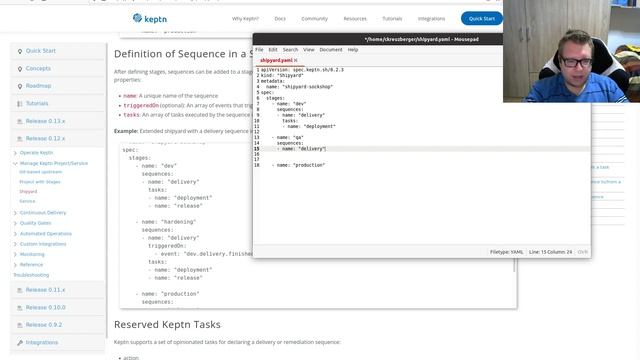Click the Reserved Keptn Tasks heading
The height and width of the screenshot is (360, 640).
167,324
